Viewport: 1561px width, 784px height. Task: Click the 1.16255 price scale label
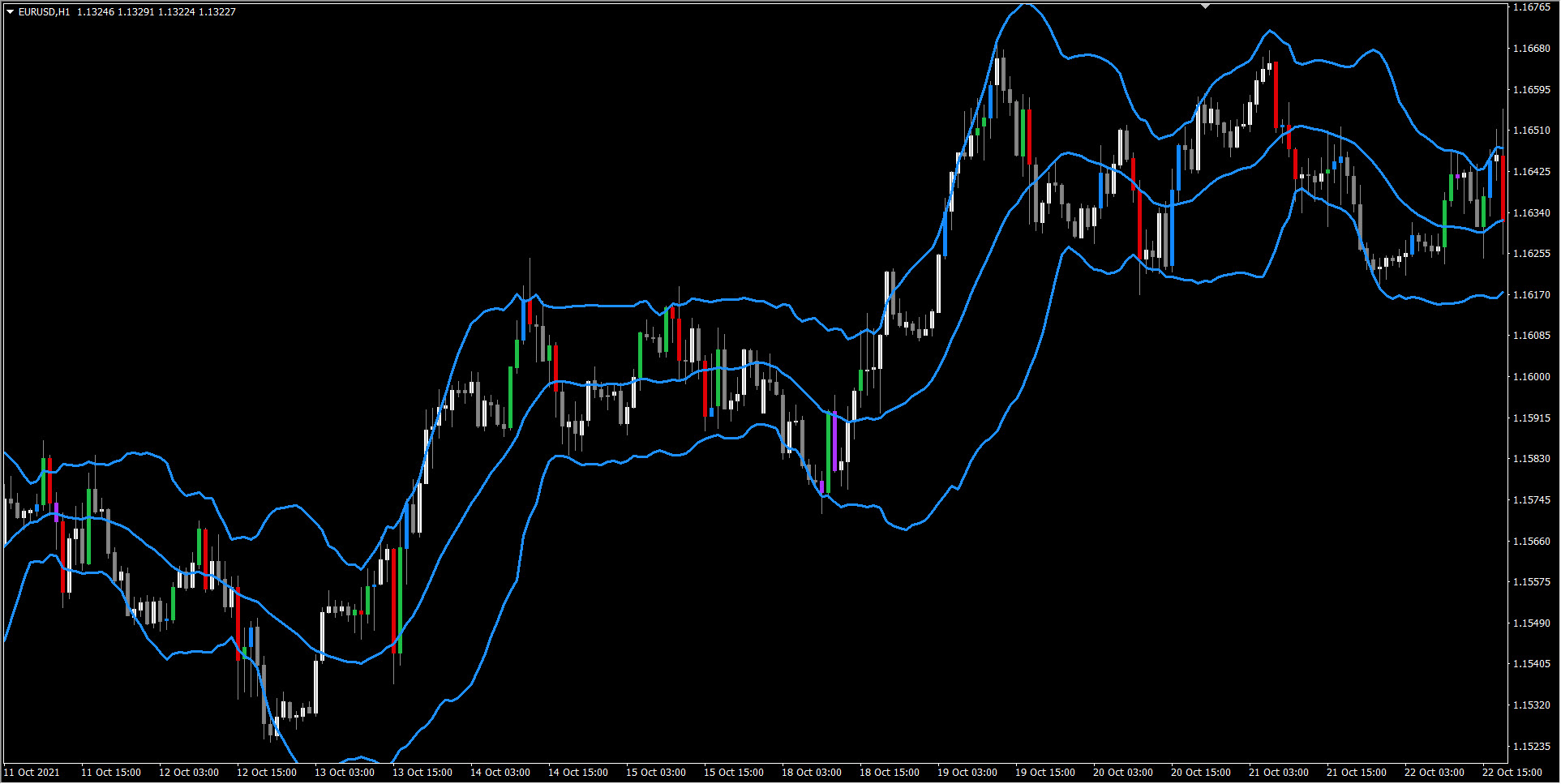[1531, 254]
